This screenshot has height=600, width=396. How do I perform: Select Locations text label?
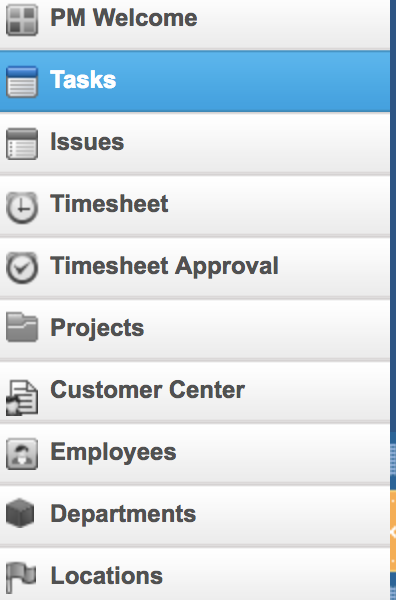107,576
